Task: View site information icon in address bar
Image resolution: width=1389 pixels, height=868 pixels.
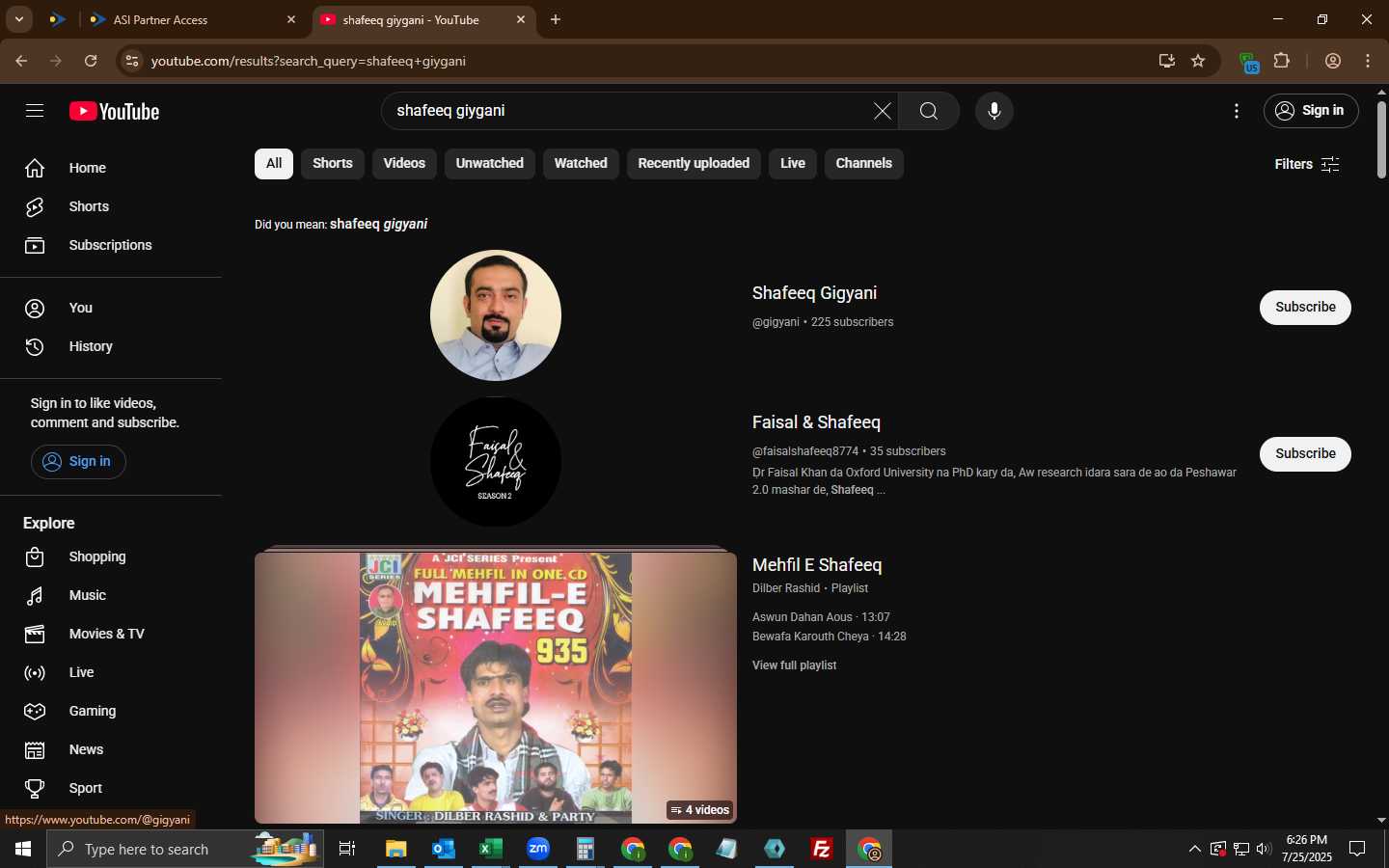Action: click(x=132, y=61)
